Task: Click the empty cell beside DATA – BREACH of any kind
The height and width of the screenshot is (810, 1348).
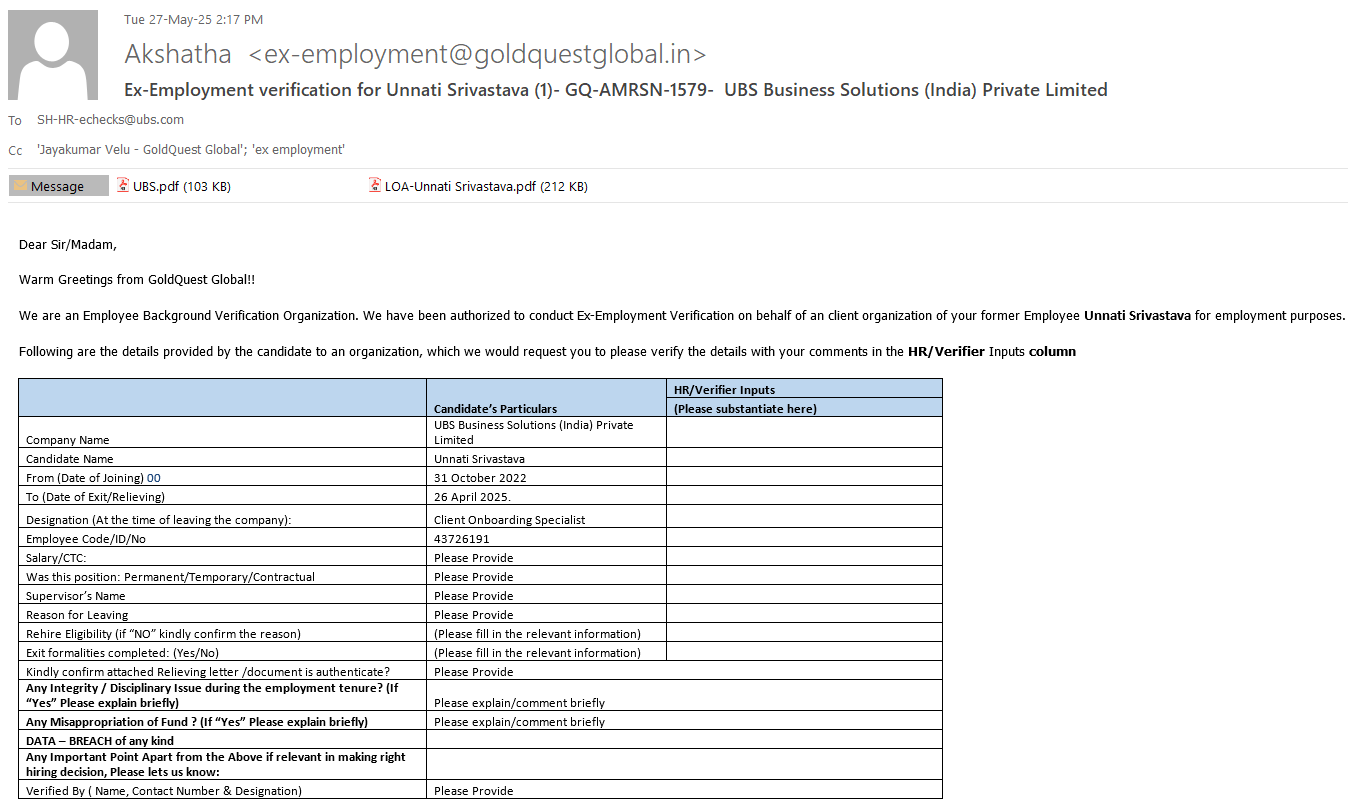Action: pos(684,740)
